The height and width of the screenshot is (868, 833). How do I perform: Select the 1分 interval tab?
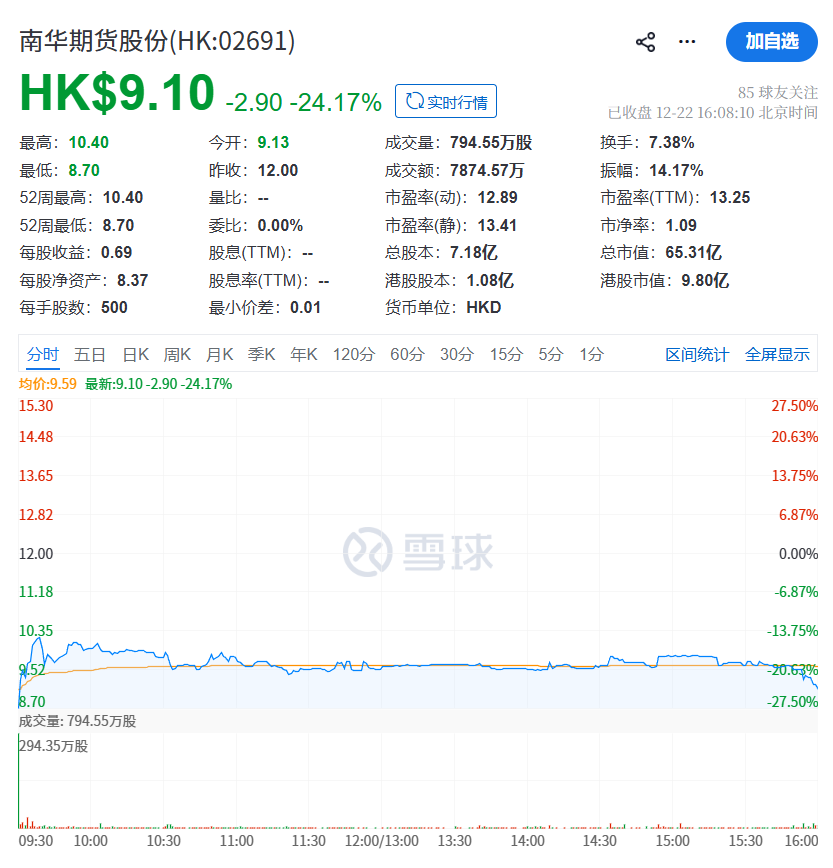592,354
